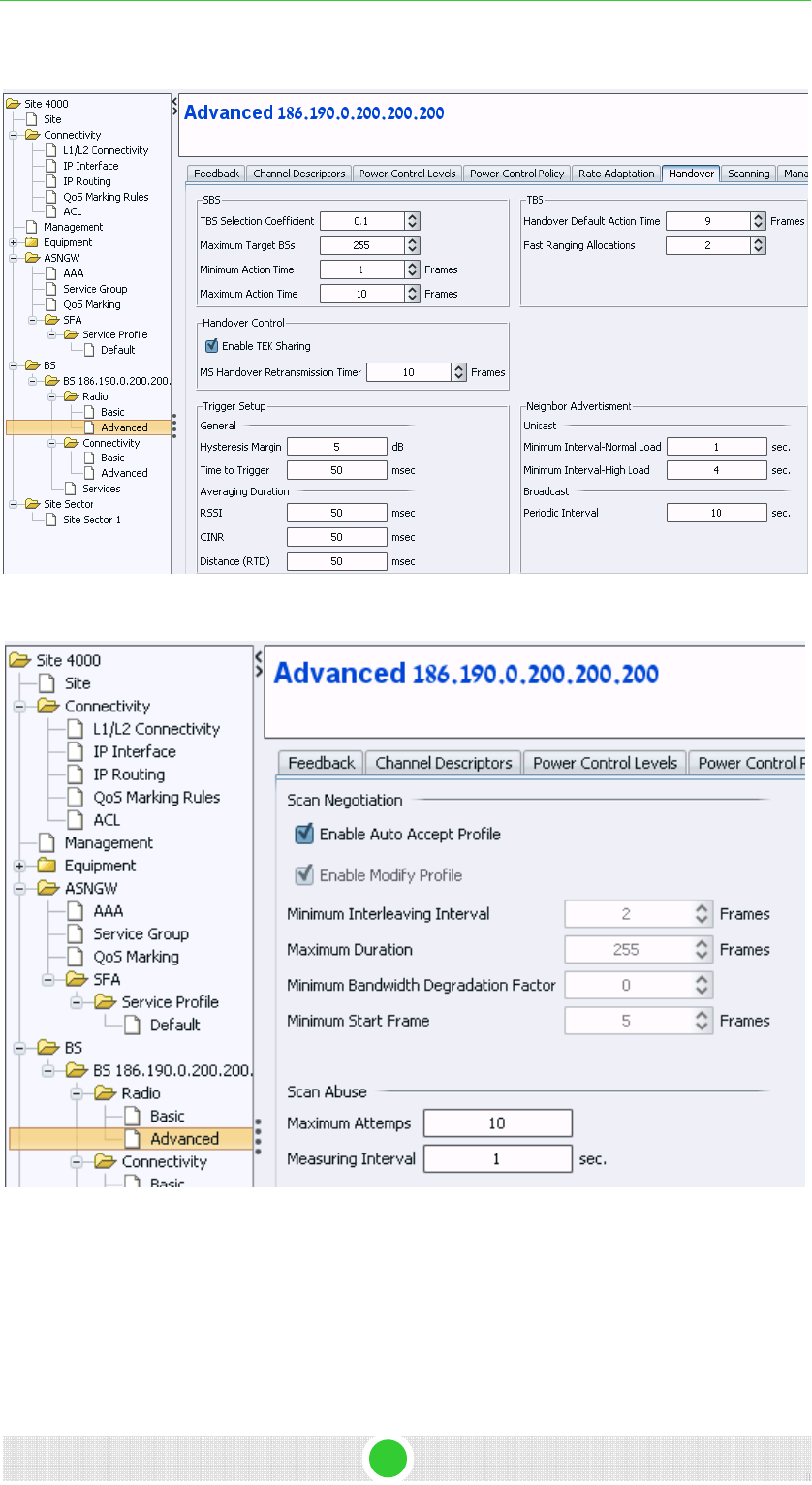Screen dimensions: 812x1485
Task: Click Services page icon in upper tree
Action: tap(71, 489)
